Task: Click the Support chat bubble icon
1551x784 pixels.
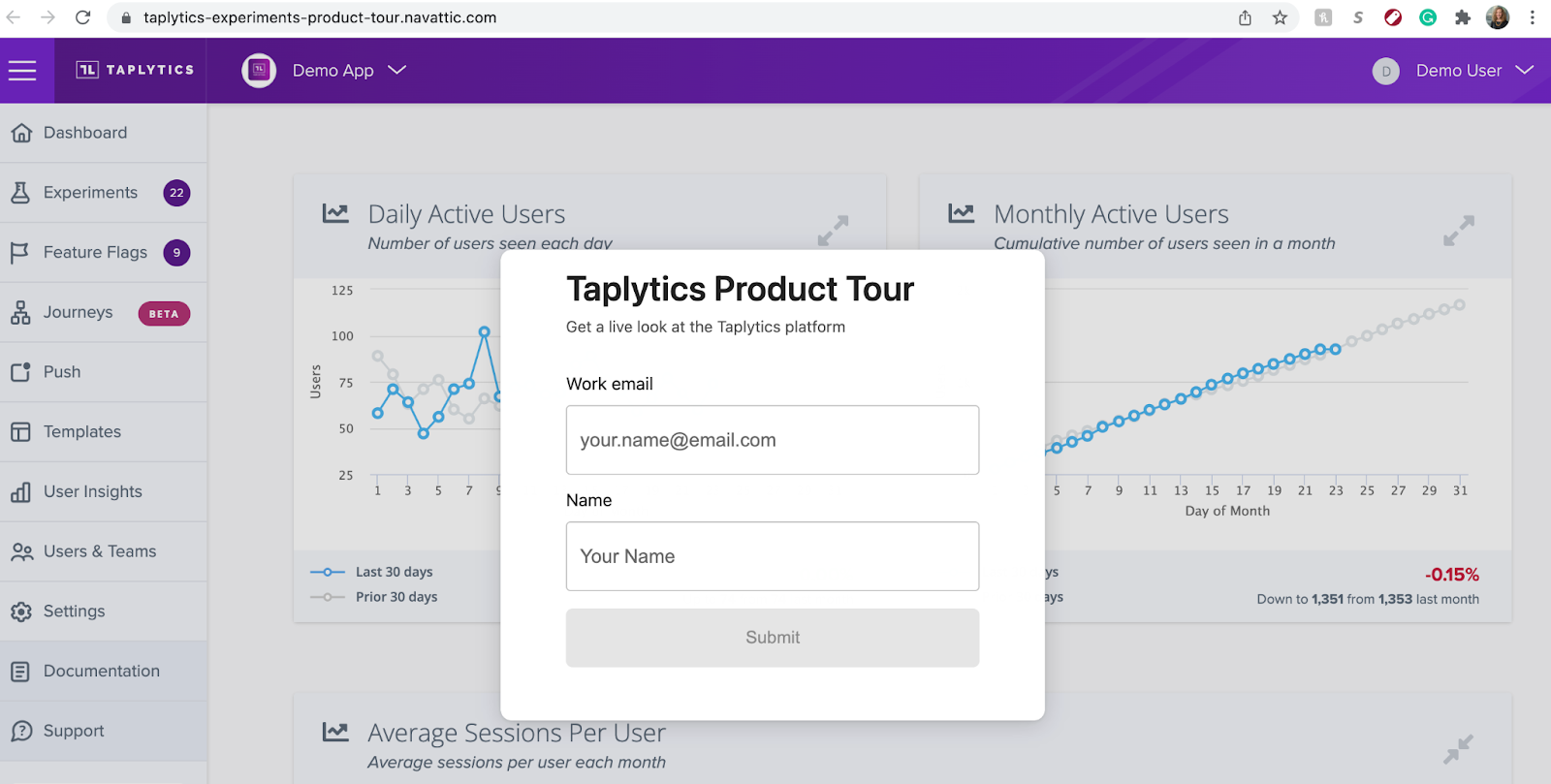Action: point(21,732)
